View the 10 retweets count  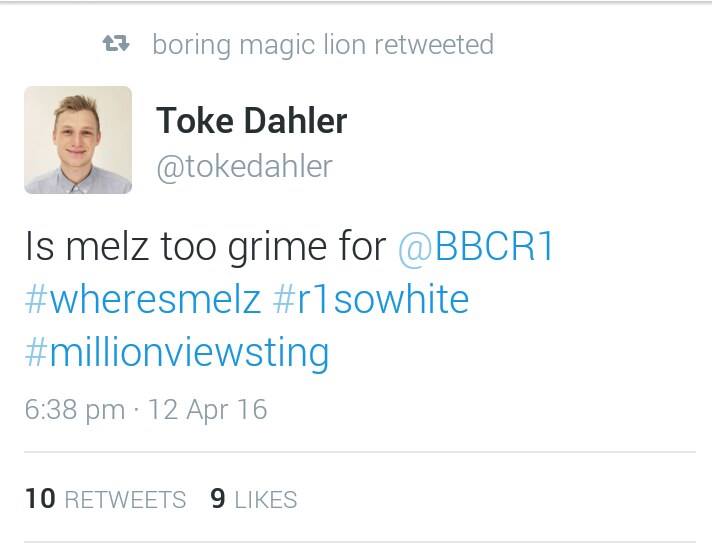tap(40, 499)
